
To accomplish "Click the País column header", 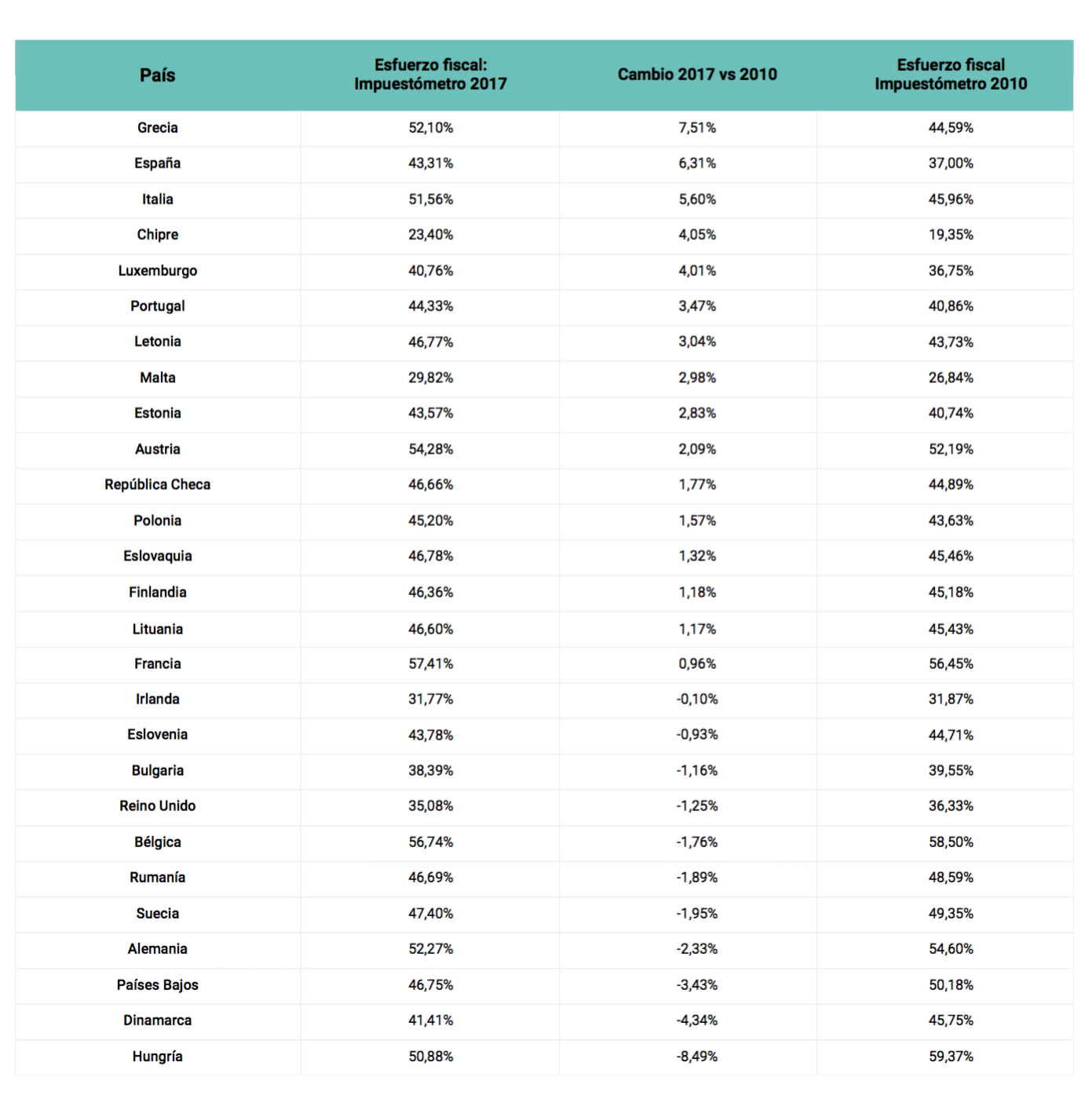I will [x=157, y=75].
